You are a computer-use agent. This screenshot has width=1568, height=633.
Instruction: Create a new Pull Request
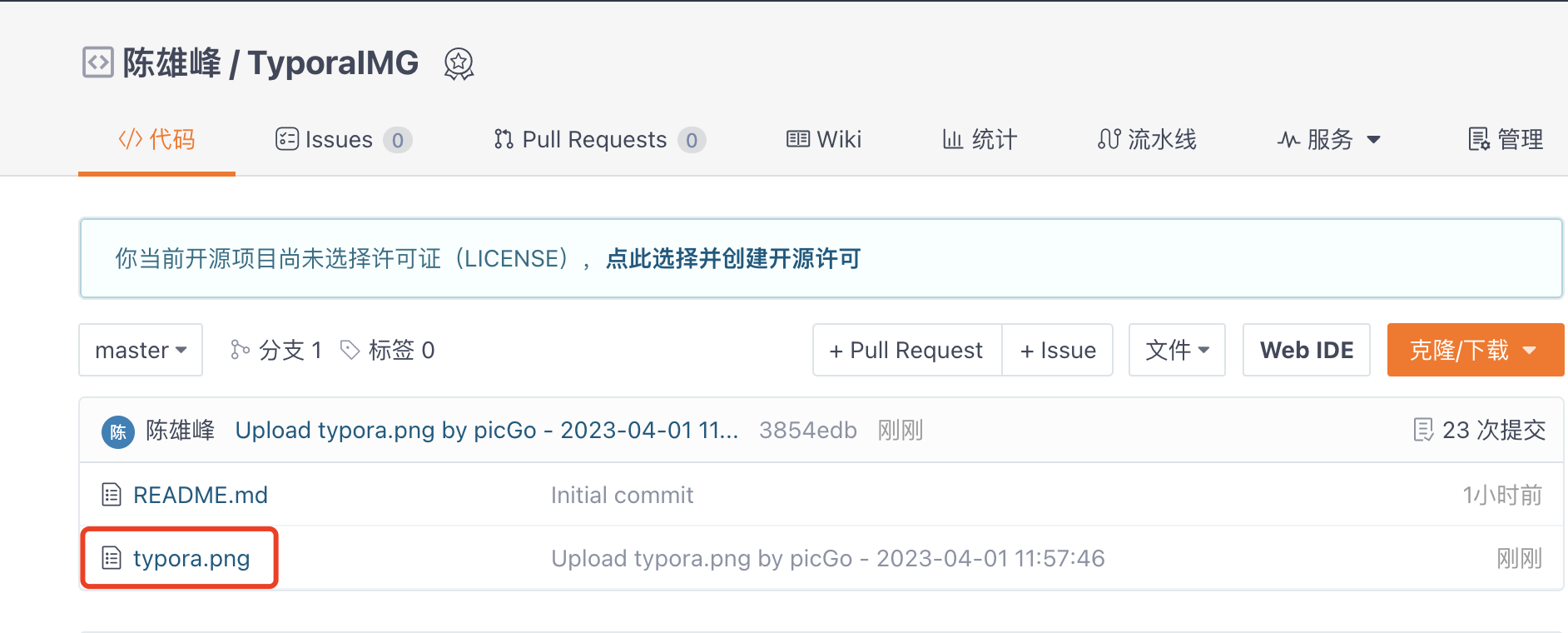[x=907, y=350]
